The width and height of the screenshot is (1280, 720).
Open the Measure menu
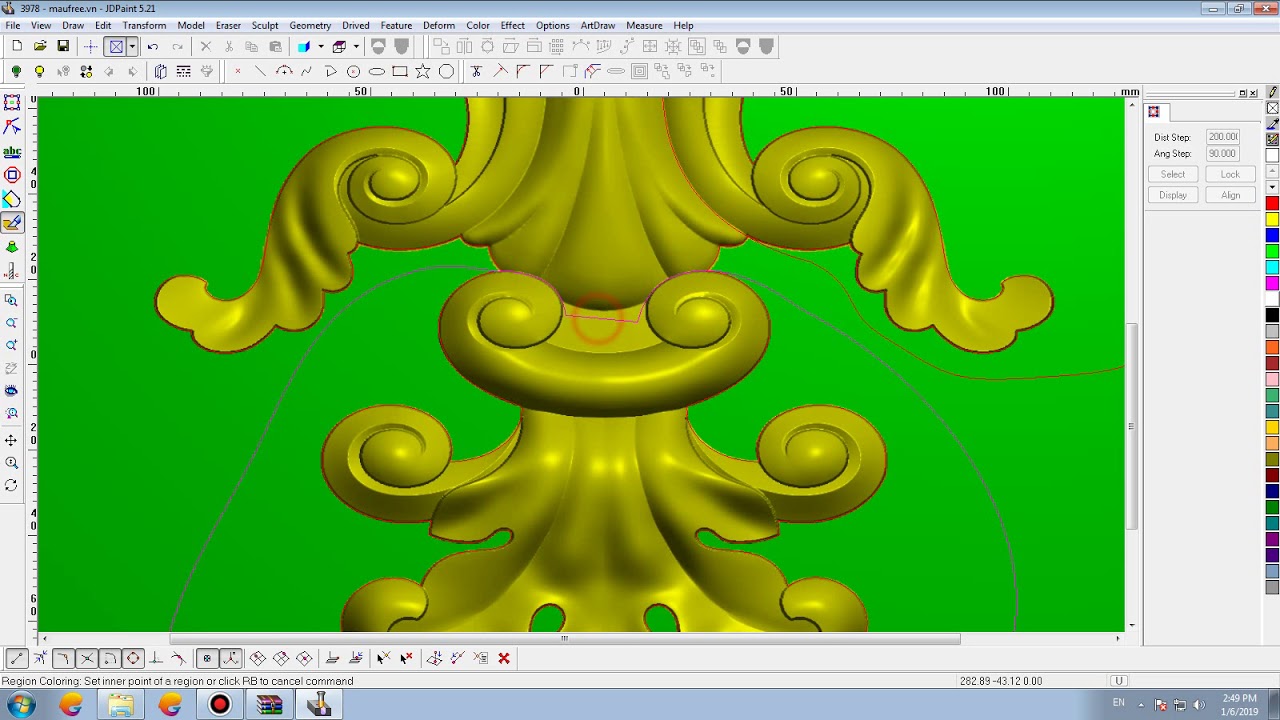coord(644,25)
